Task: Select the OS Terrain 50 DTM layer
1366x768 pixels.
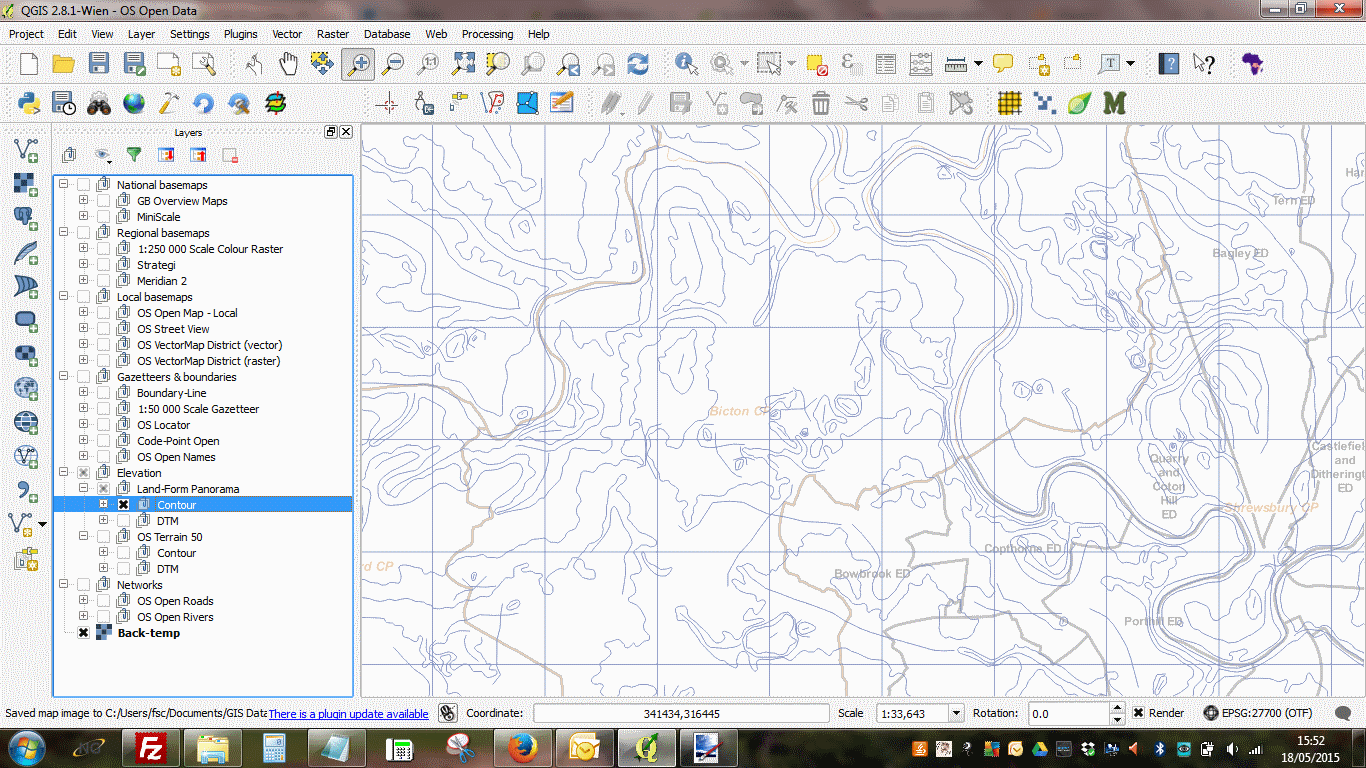Action: click(x=168, y=569)
